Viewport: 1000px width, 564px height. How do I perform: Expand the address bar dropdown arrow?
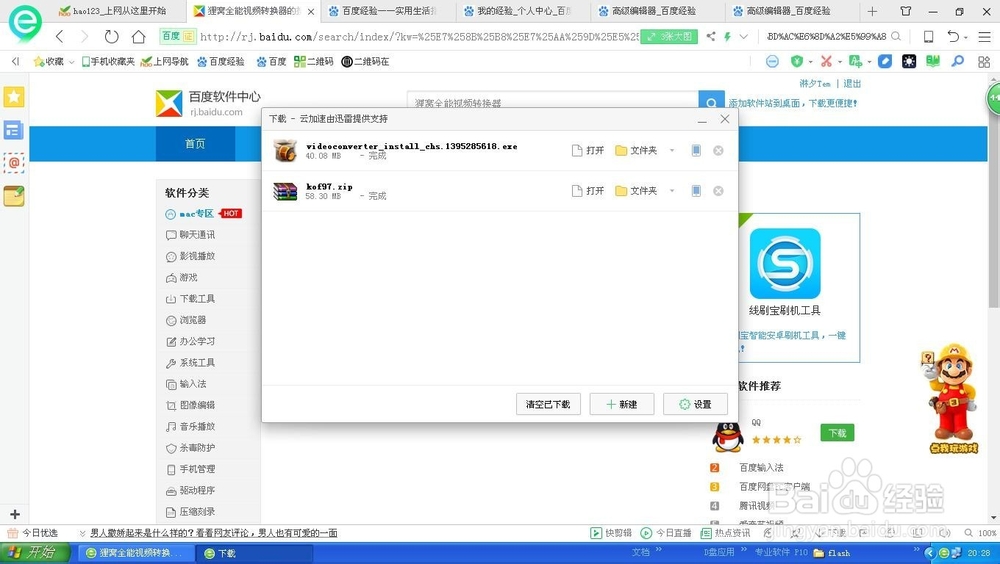744,36
